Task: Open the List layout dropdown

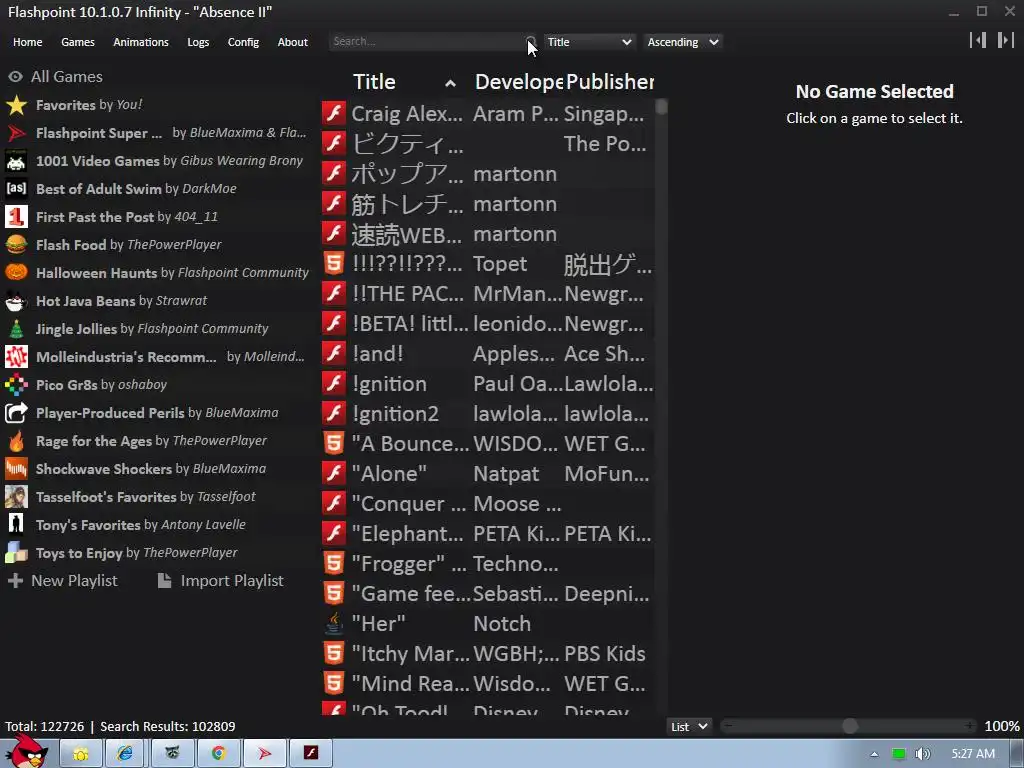Action: [688, 726]
